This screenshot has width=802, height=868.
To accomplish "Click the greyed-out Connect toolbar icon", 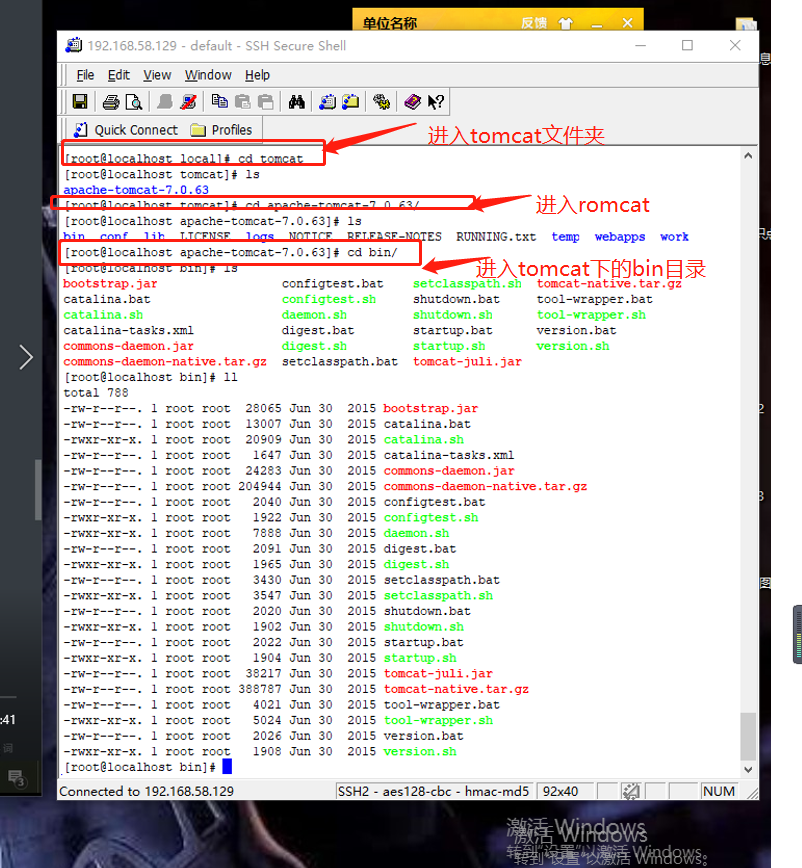I will (164, 102).
